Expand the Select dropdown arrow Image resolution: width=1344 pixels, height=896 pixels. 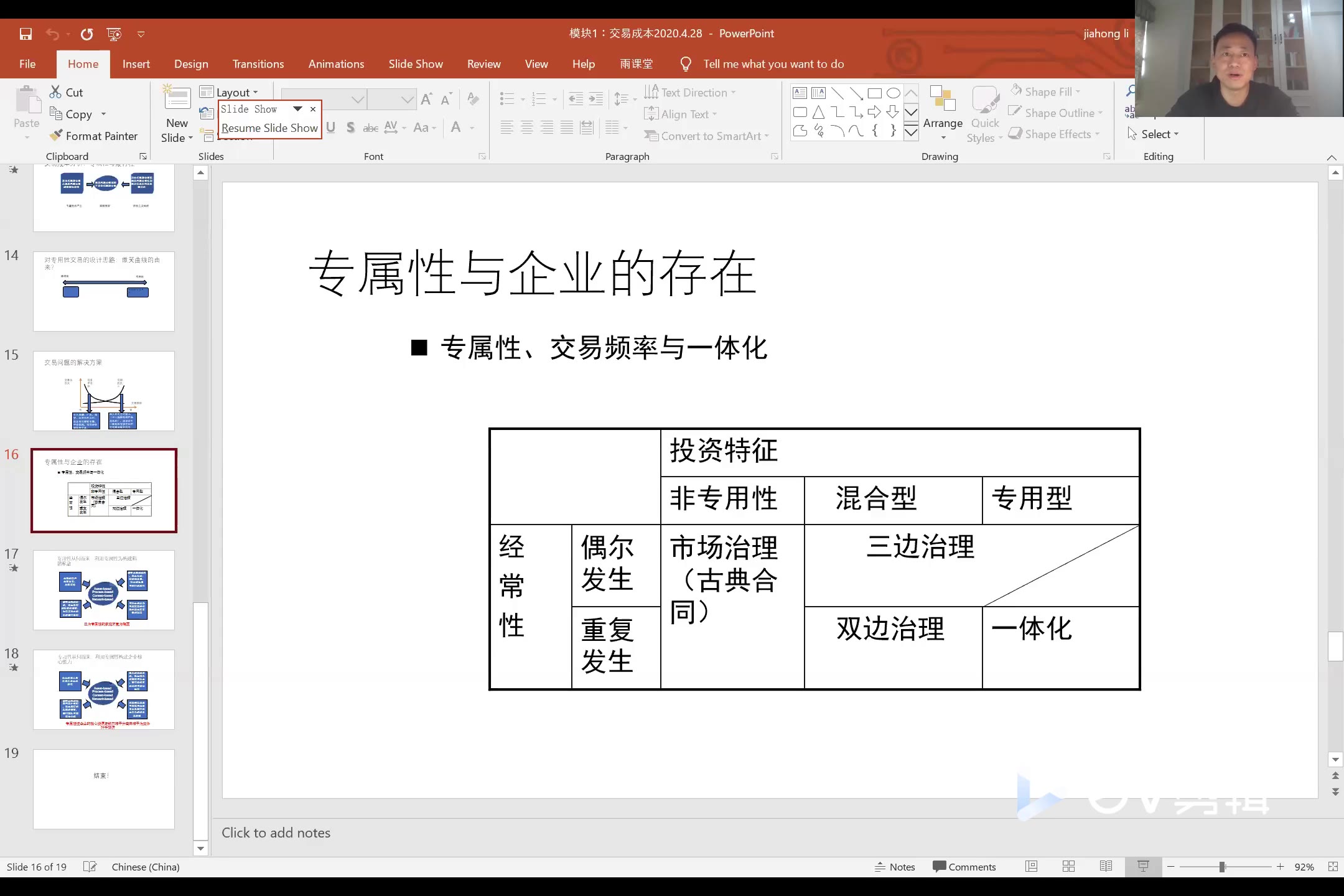pyautogui.click(x=1176, y=134)
